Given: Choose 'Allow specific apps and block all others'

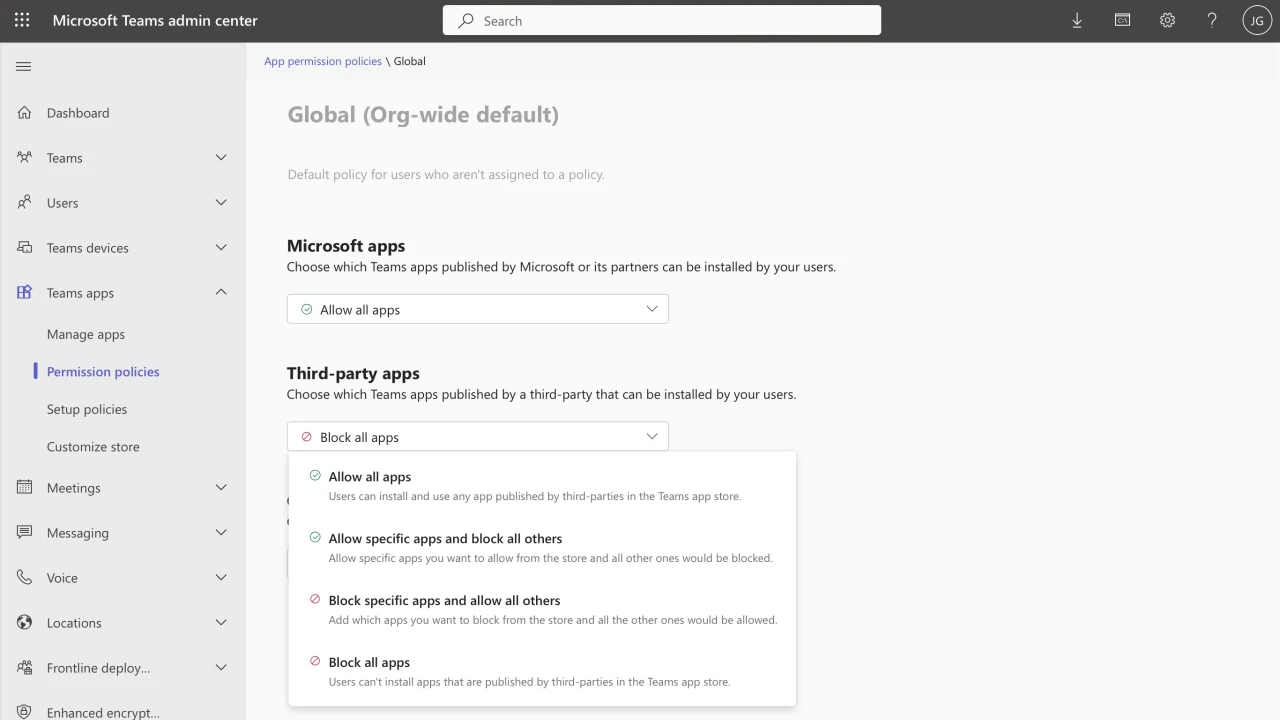Looking at the screenshot, I should pos(445,539).
